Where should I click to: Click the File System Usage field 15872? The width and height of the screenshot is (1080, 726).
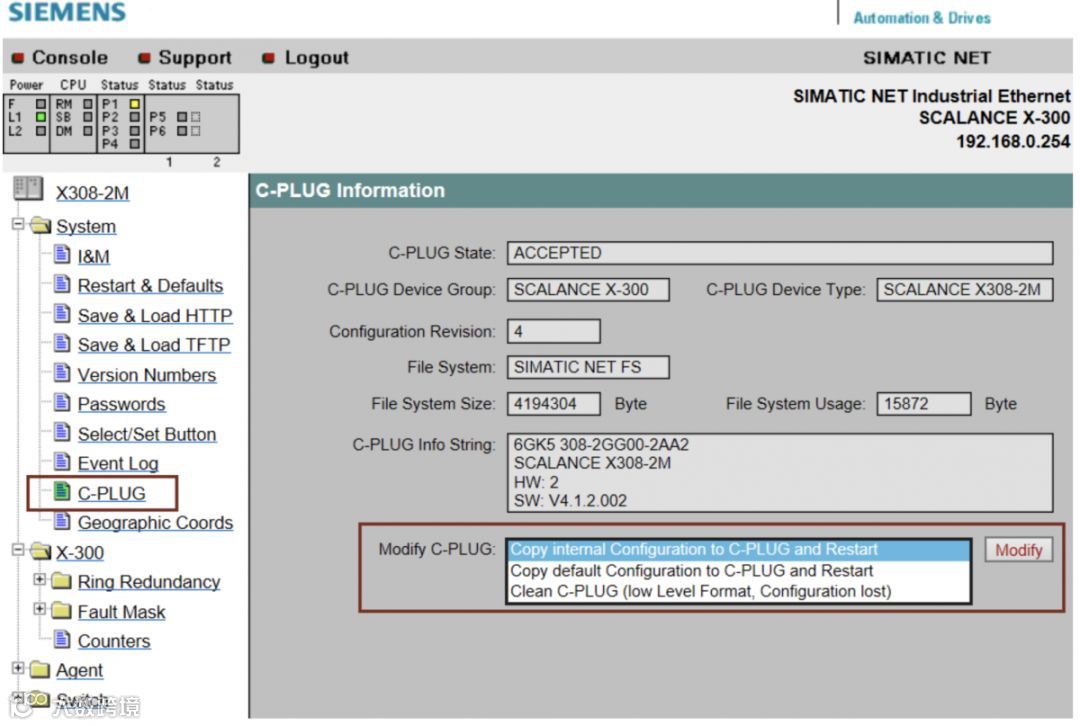pos(924,404)
